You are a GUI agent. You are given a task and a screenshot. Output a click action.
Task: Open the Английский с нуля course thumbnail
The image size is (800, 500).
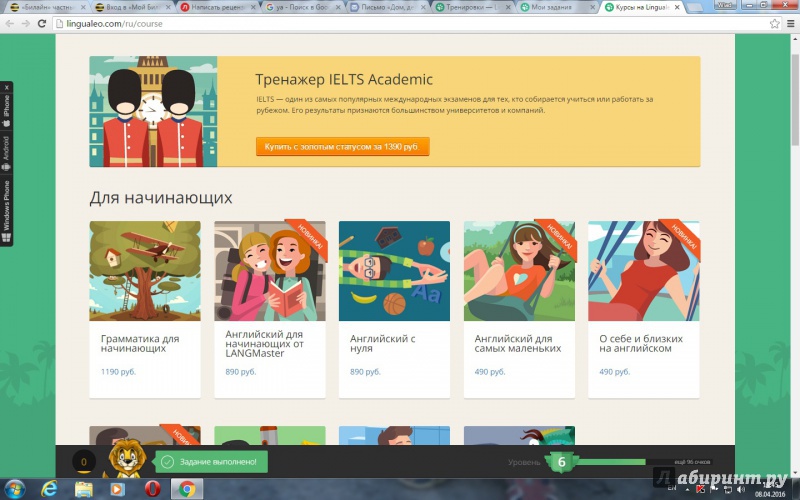[x=394, y=271]
